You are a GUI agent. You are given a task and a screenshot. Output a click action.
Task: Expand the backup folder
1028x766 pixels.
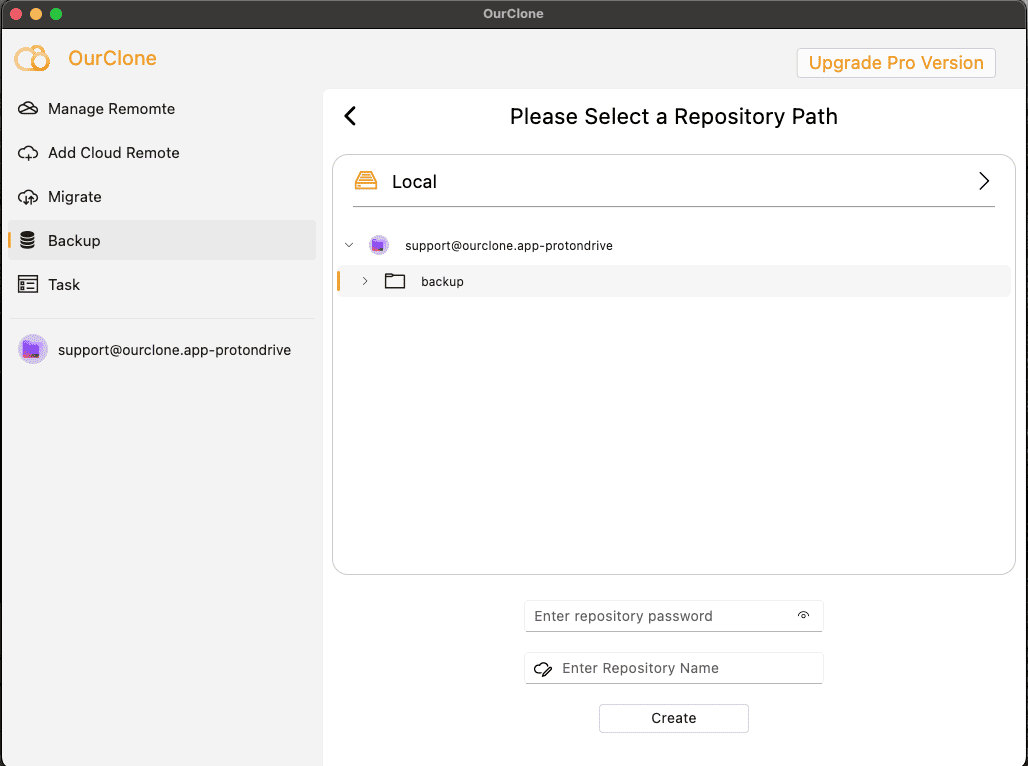pyautogui.click(x=365, y=281)
